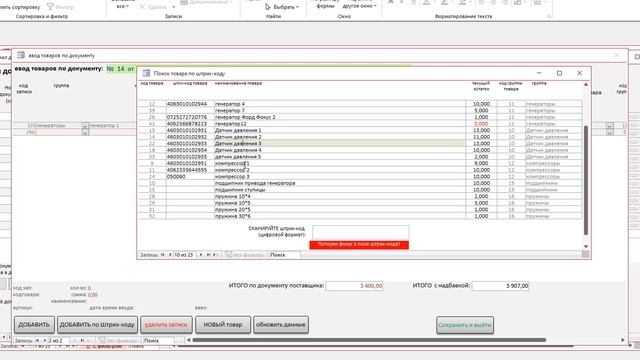Screen dimensions: 640x360
Task: Select row компрессор 2
Action: (360, 170)
